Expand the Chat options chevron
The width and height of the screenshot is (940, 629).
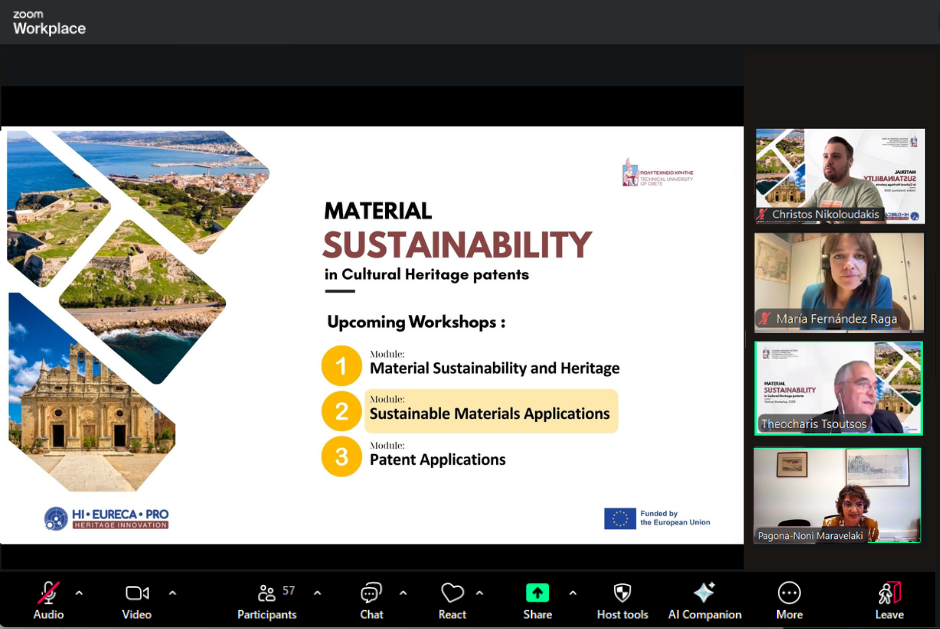pyautogui.click(x=403, y=592)
